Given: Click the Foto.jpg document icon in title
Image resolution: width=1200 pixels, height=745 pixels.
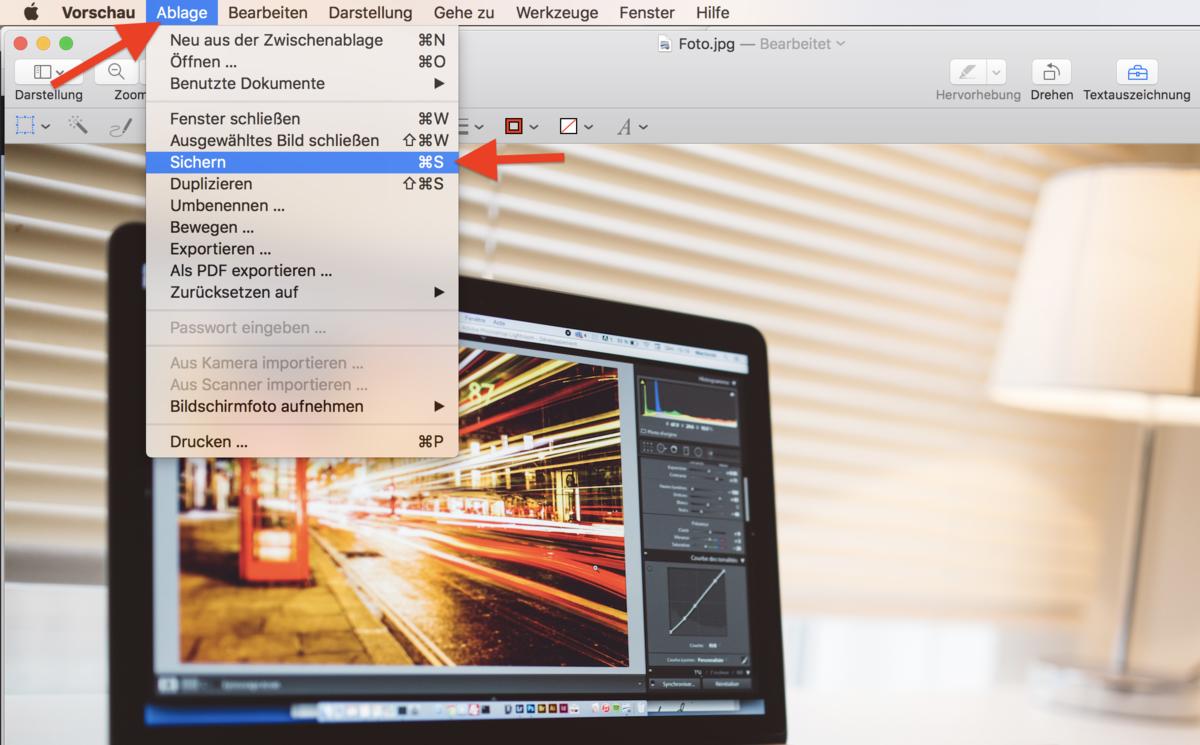Looking at the screenshot, I should (666, 43).
